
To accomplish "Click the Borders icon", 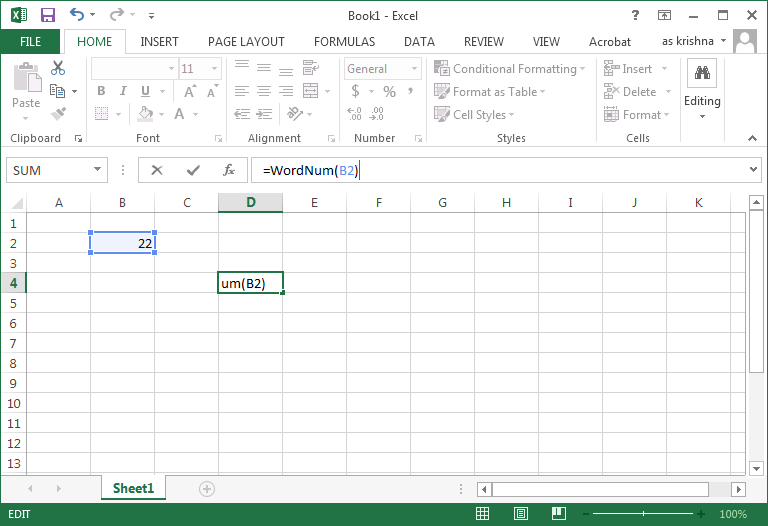I will pos(101,114).
